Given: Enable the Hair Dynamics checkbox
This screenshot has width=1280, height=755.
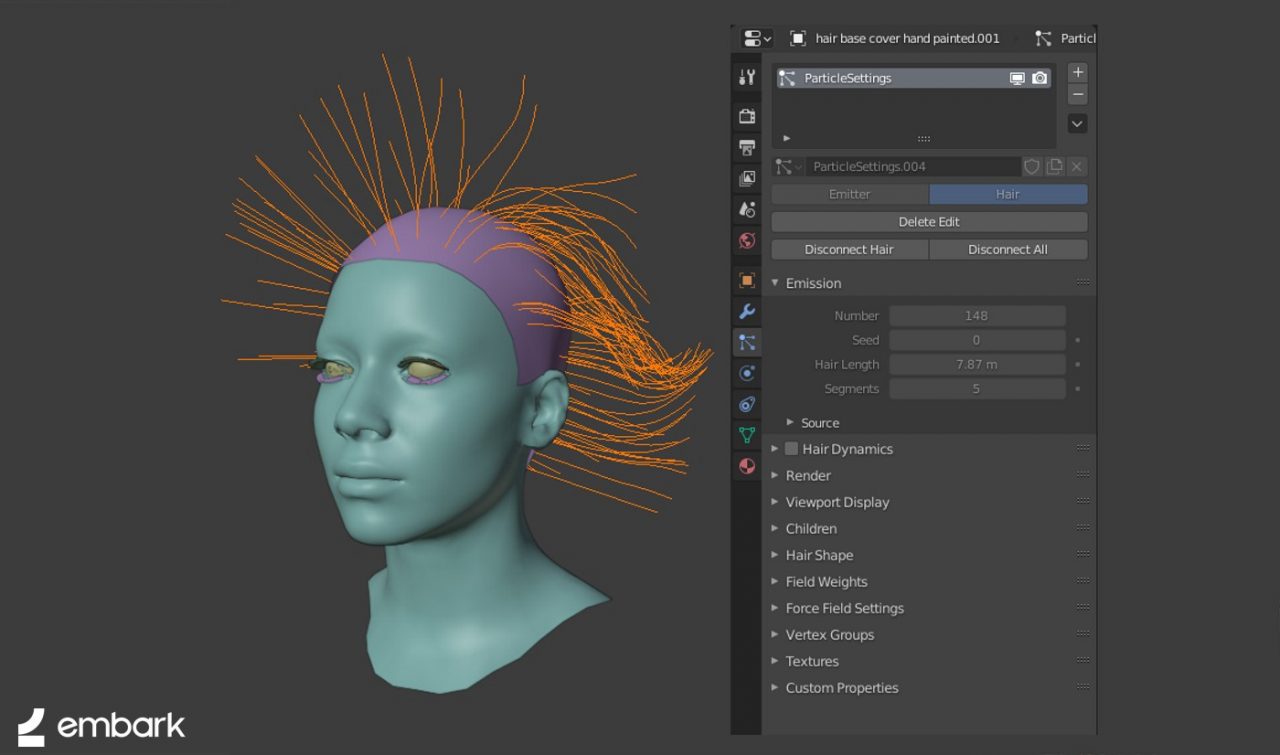Looking at the screenshot, I should click(791, 449).
